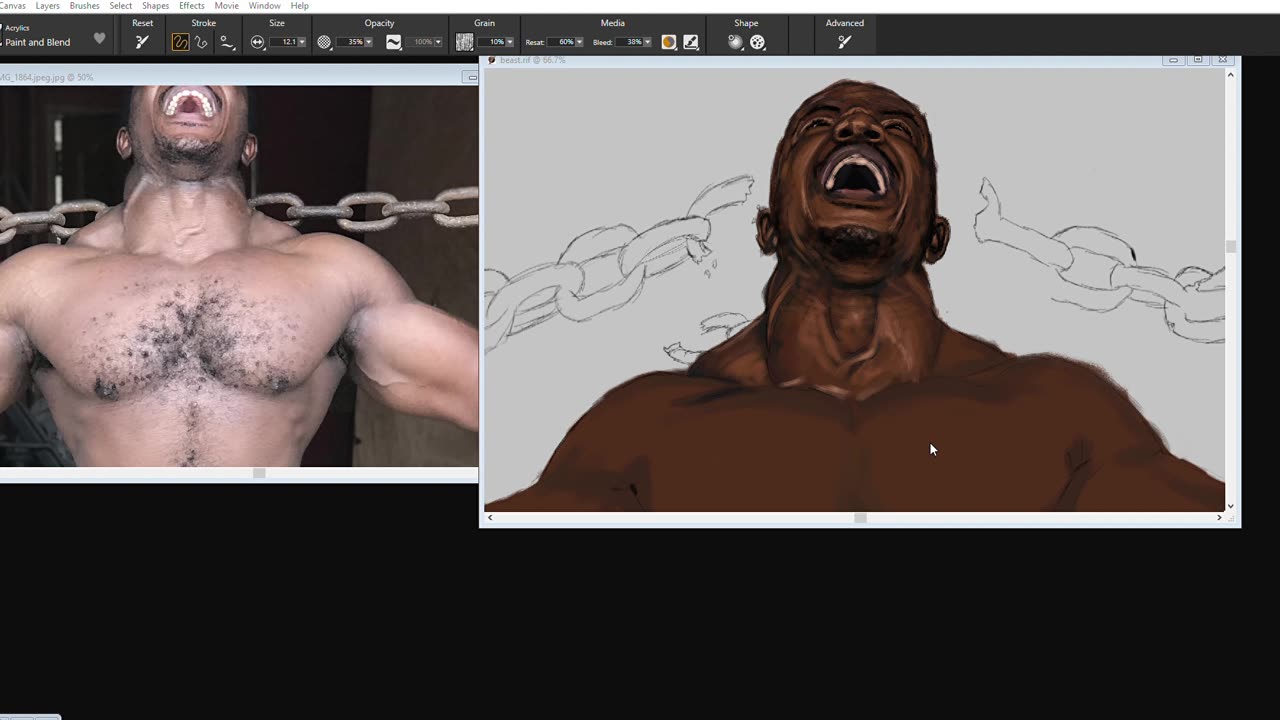Click the reference photo in IMG_1864 window

[239, 276]
